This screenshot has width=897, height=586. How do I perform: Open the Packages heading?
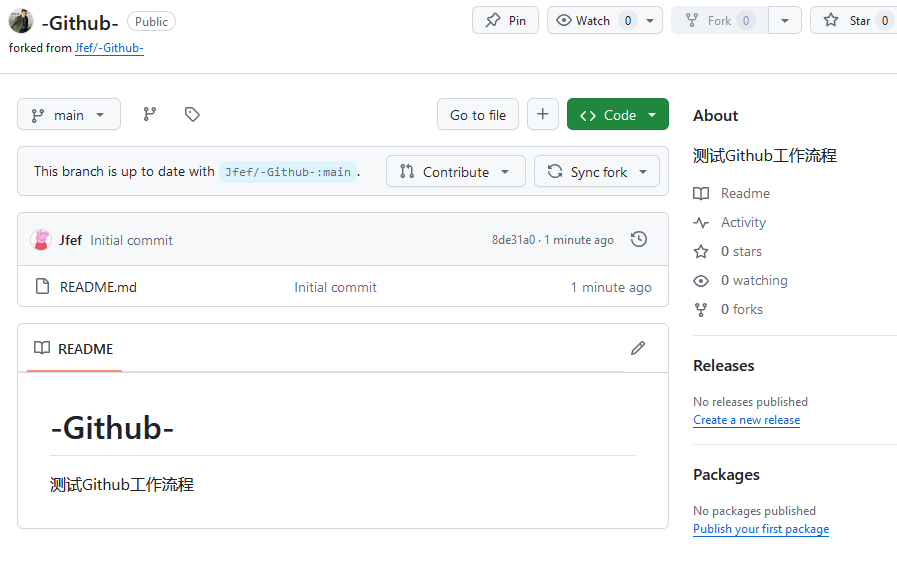click(x=726, y=475)
